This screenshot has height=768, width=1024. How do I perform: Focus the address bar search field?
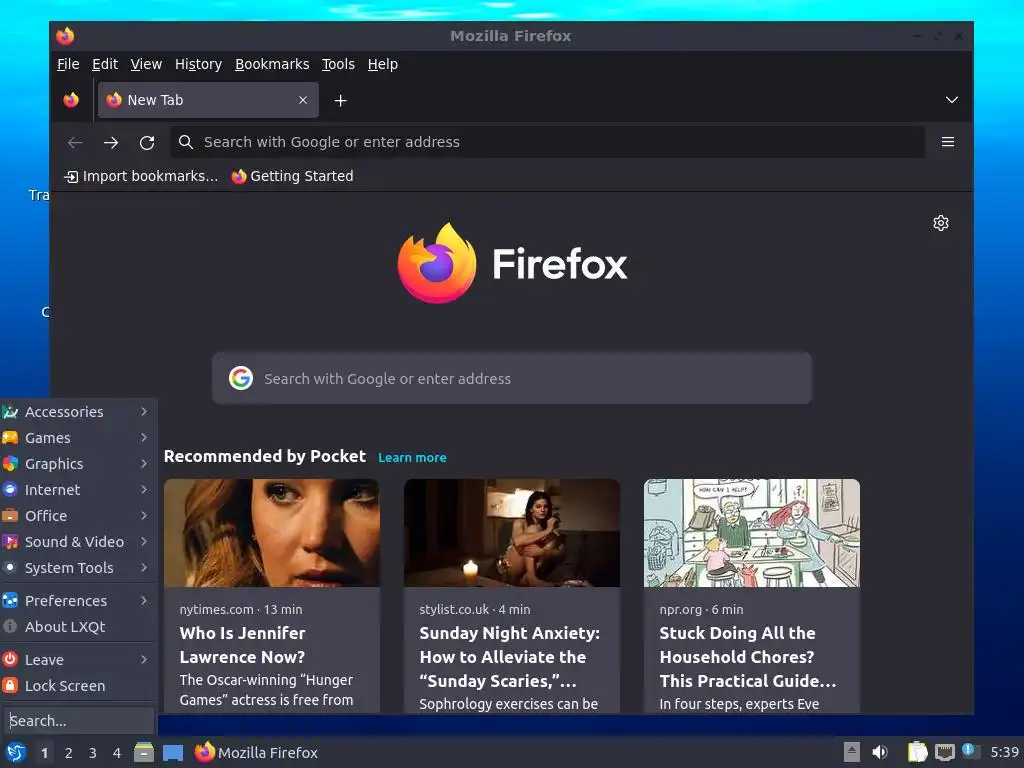(547, 142)
